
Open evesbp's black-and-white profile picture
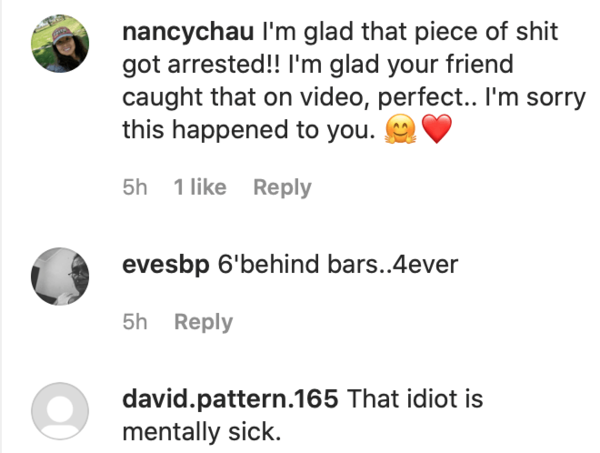click(59, 274)
